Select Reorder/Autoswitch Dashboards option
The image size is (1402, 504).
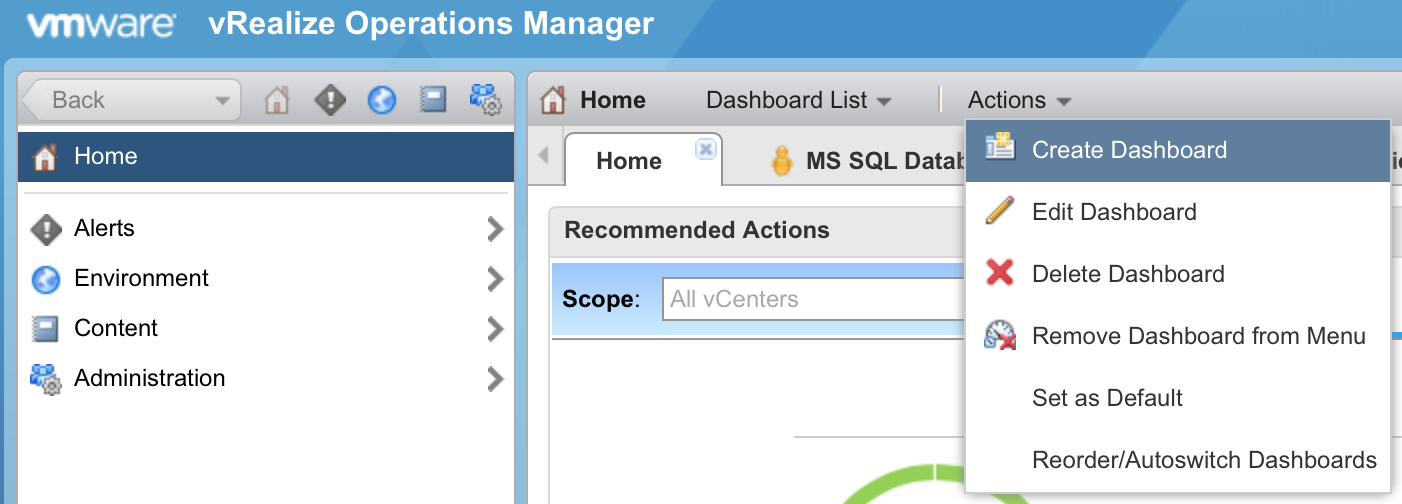pyautogui.click(x=1204, y=460)
